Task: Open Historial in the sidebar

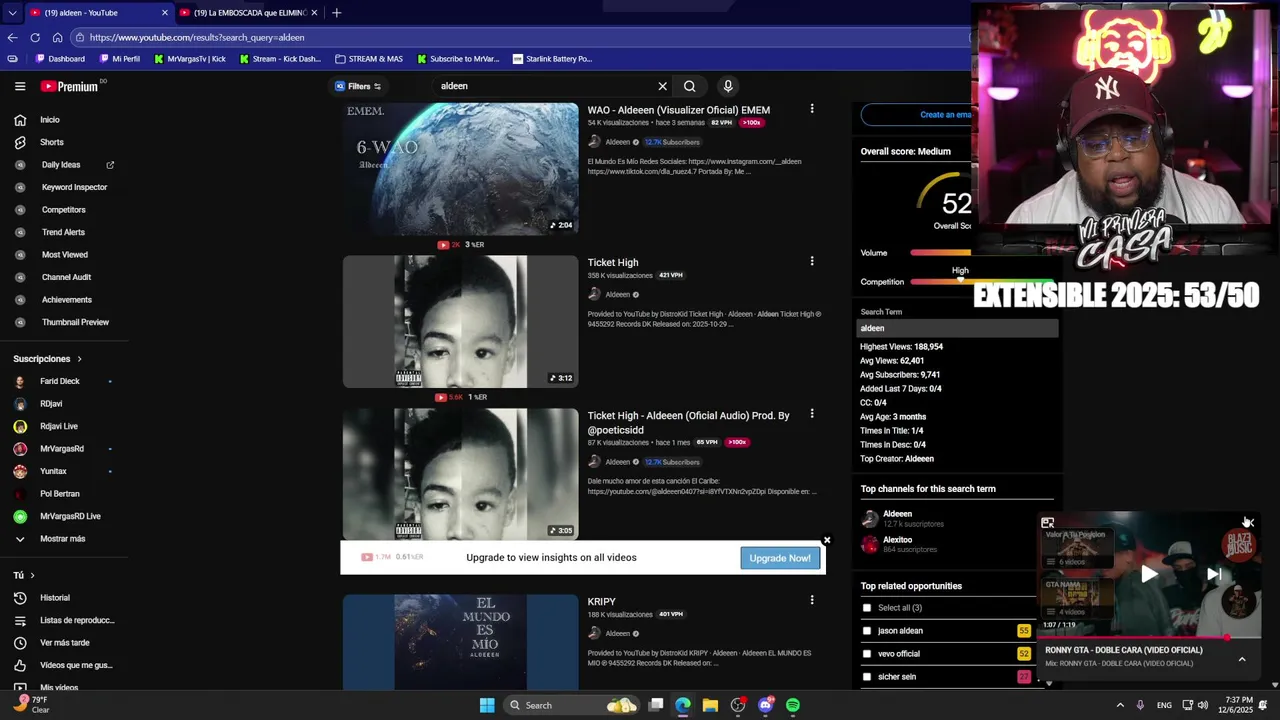Action: click(x=55, y=598)
